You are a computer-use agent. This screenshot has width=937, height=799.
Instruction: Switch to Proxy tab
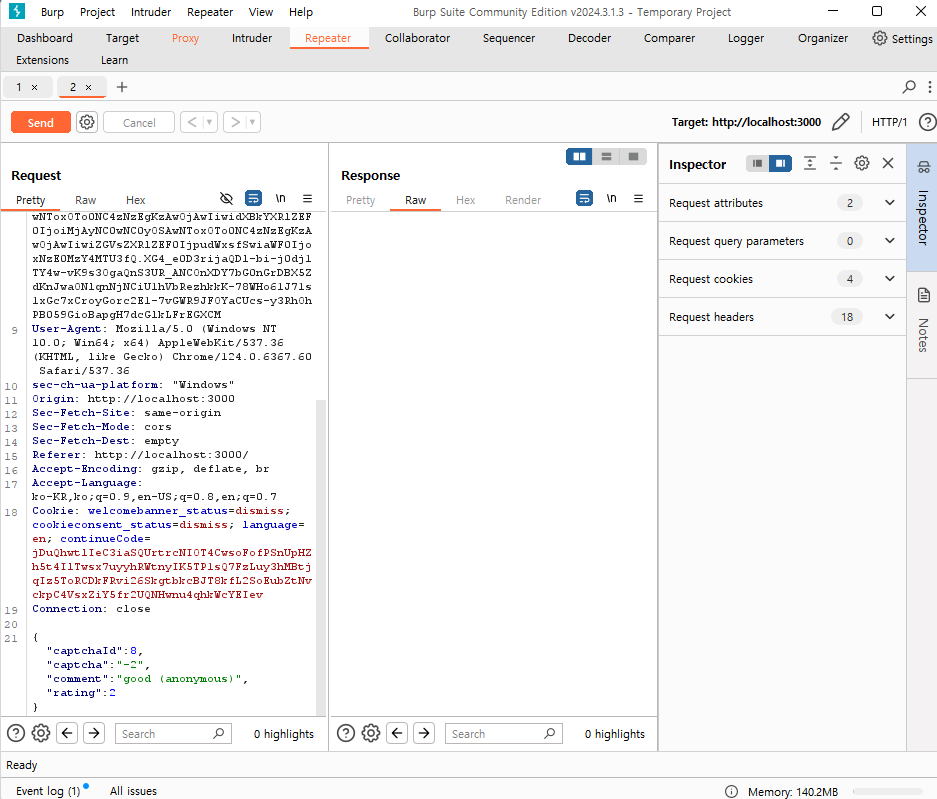pos(185,38)
